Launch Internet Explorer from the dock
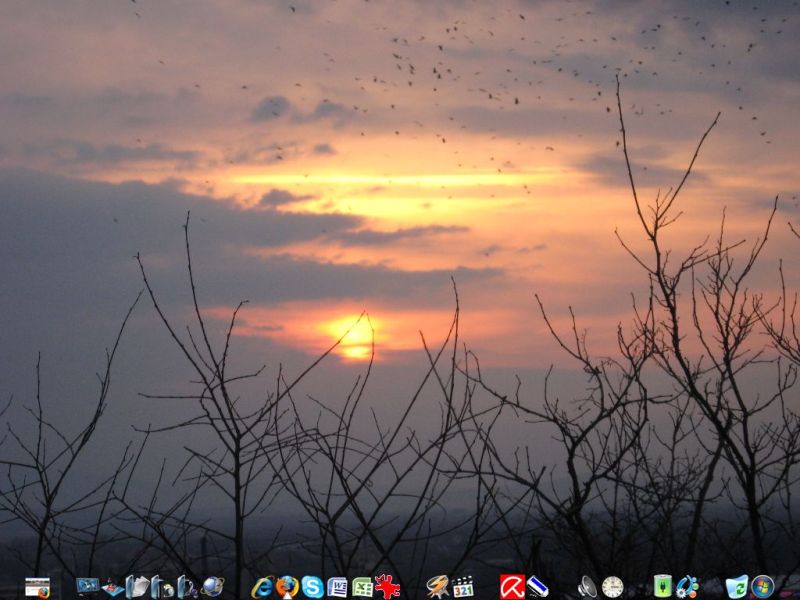This screenshot has width=800, height=600. coord(263,587)
